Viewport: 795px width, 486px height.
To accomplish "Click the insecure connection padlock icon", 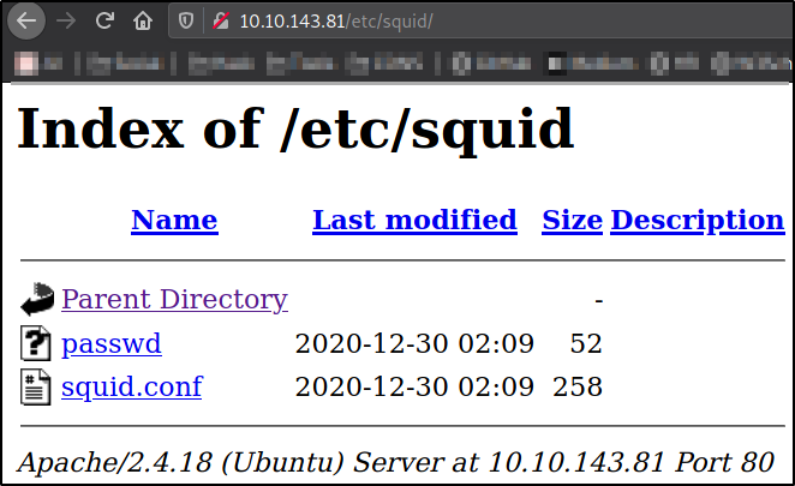I will (x=221, y=21).
